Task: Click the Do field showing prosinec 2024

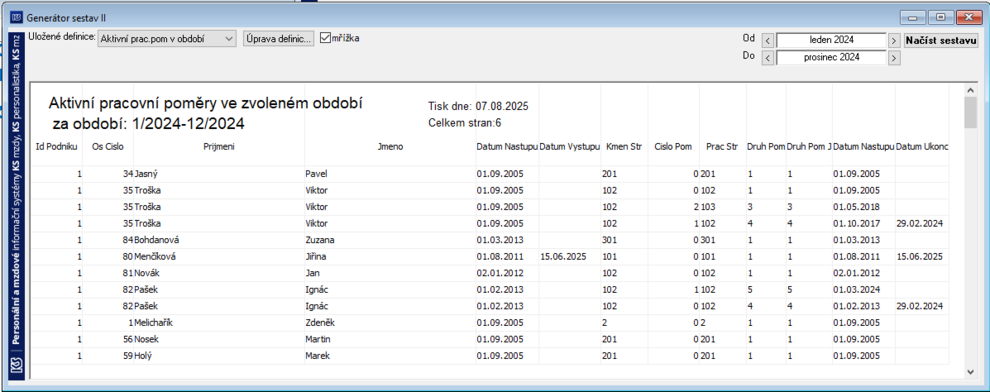Action: point(832,57)
